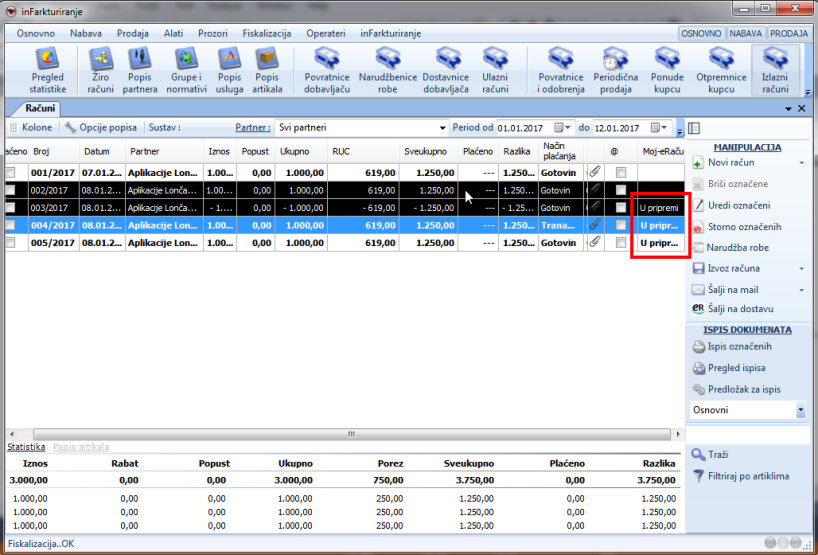The image size is (818, 555).
Task: Open Popis partnera icon
Action: 140,70
